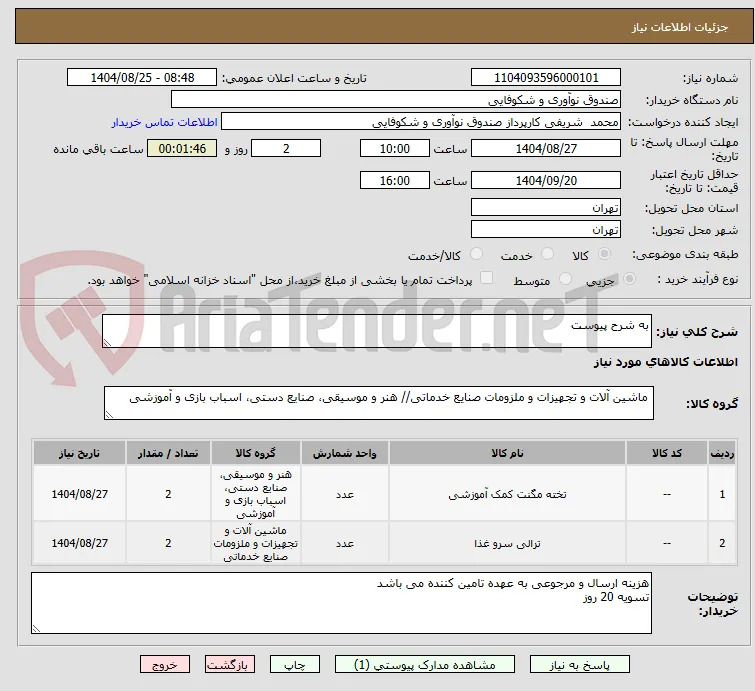Click the date cell of ترالی سرو غذا row
This screenshot has width=755, height=691.
79,543
